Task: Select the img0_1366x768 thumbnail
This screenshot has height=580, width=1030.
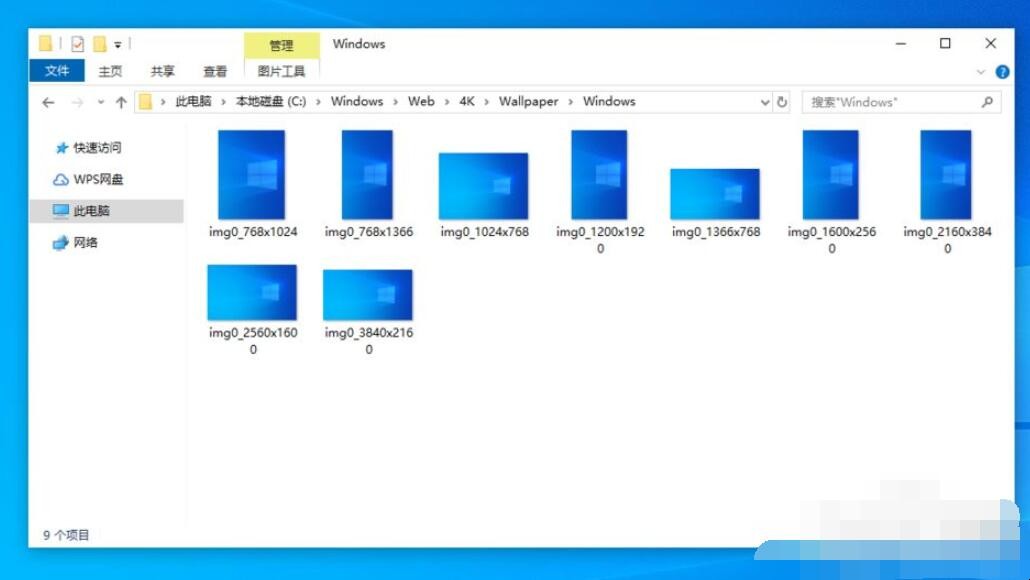Action: click(715, 194)
